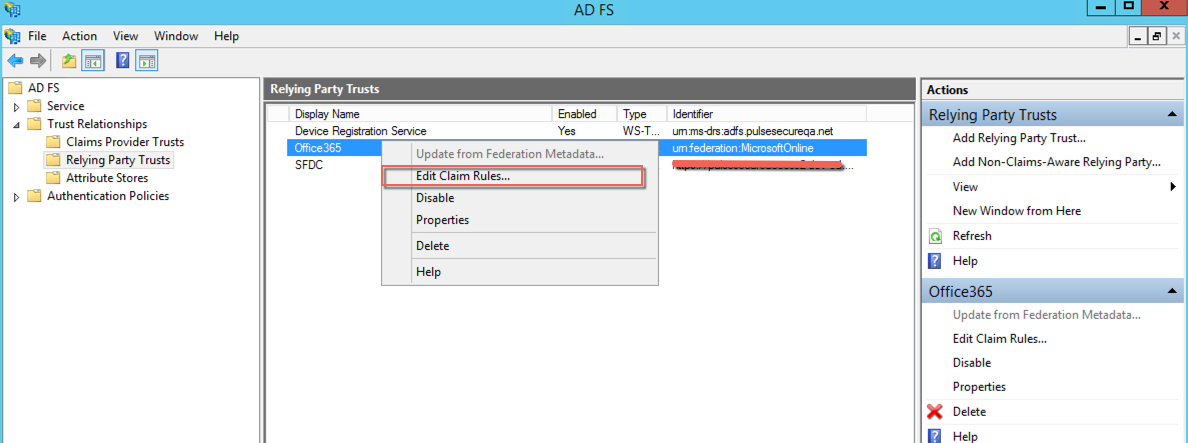Click the AD FS app icon in the title bar
This screenshot has width=1188, height=443.
[13, 10]
